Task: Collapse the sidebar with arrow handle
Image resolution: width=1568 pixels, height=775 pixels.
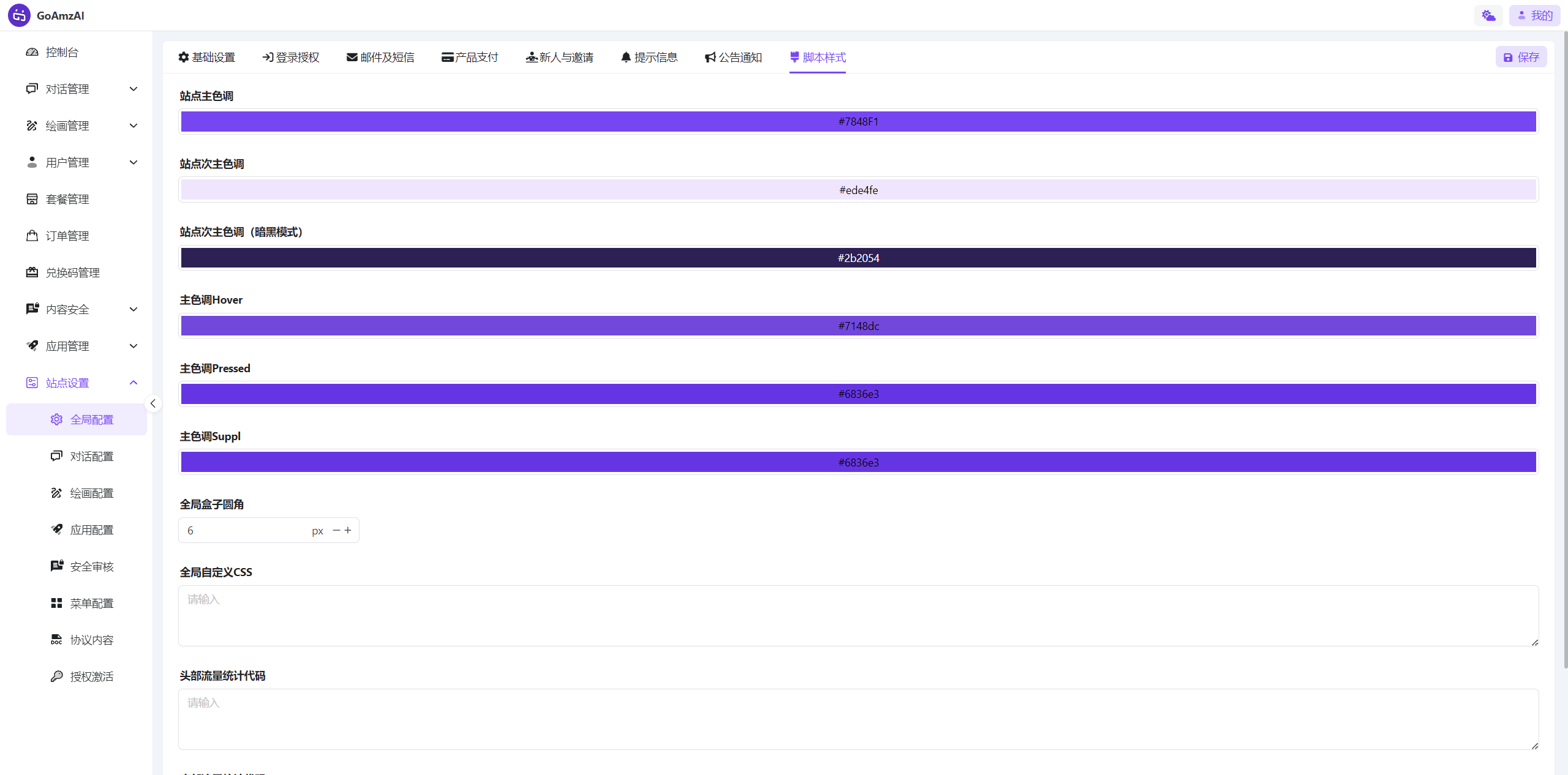Action: (153, 403)
